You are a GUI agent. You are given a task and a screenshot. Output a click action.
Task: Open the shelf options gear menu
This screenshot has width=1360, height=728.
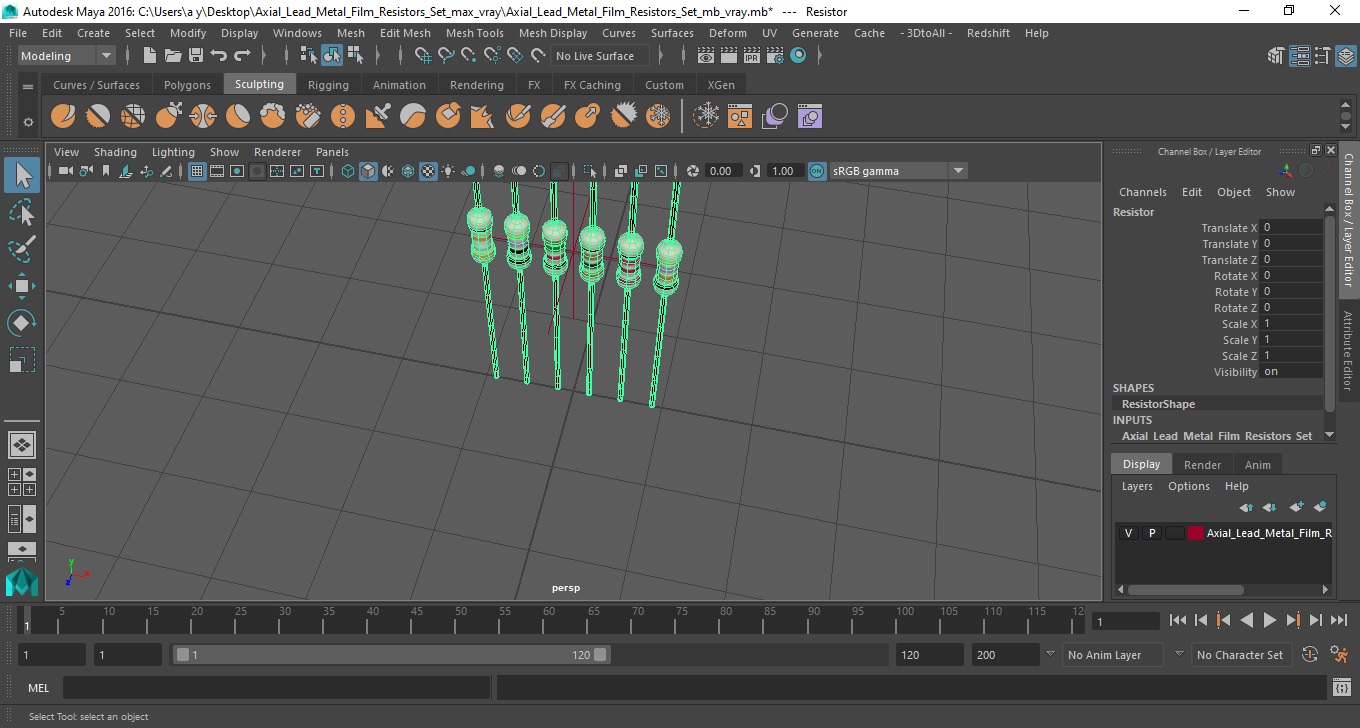click(x=28, y=122)
